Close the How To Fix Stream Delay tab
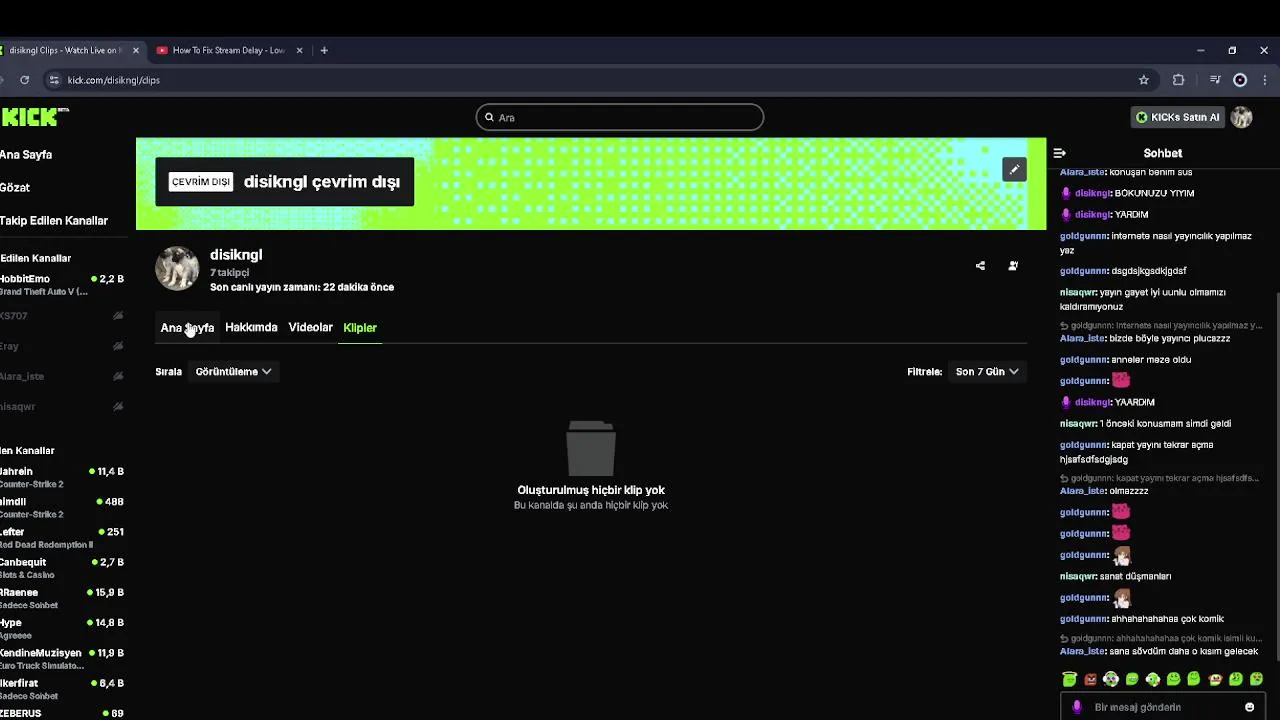The width and height of the screenshot is (1280, 720). pos(299,50)
